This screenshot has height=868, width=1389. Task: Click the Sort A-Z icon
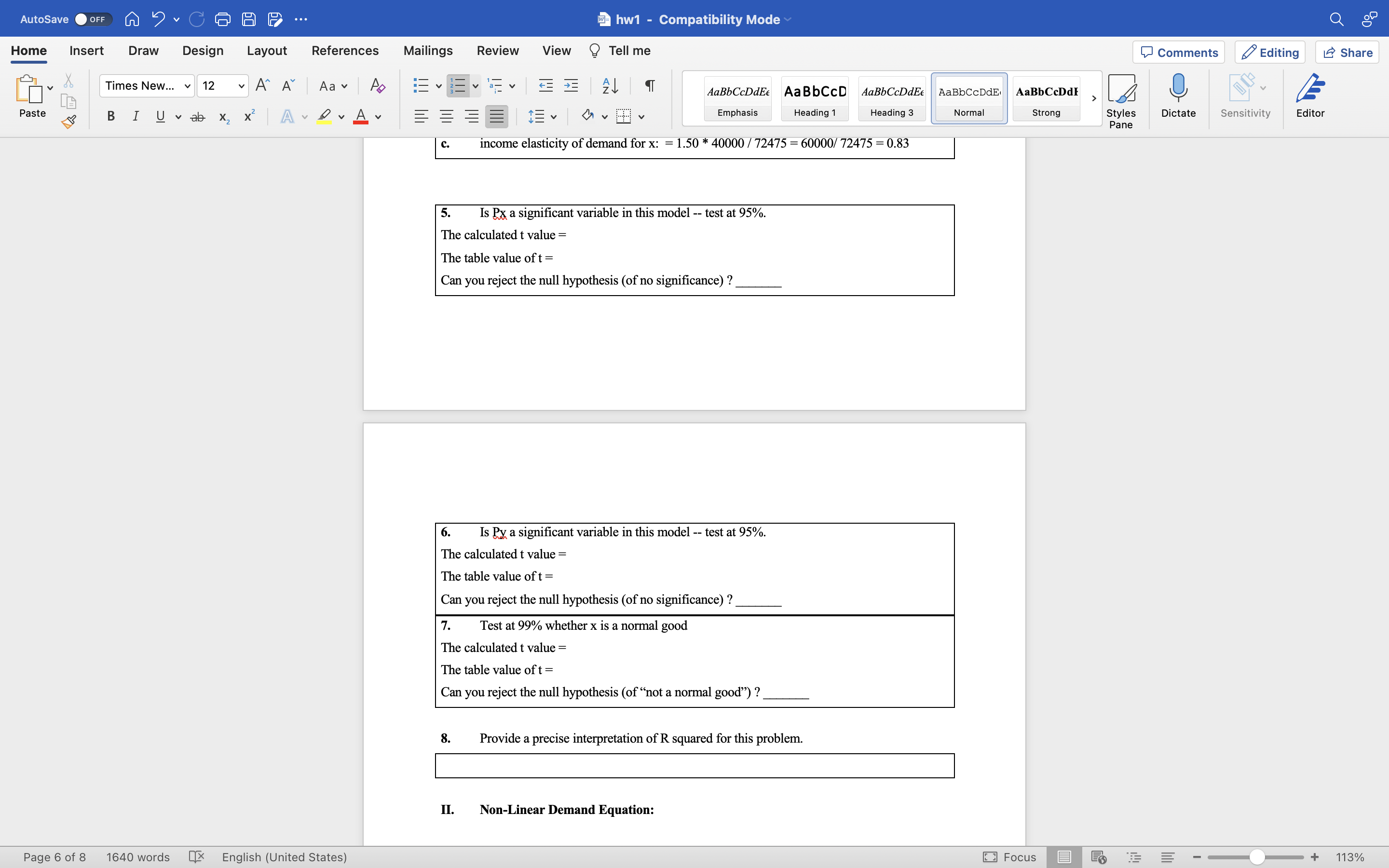tap(610, 86)
